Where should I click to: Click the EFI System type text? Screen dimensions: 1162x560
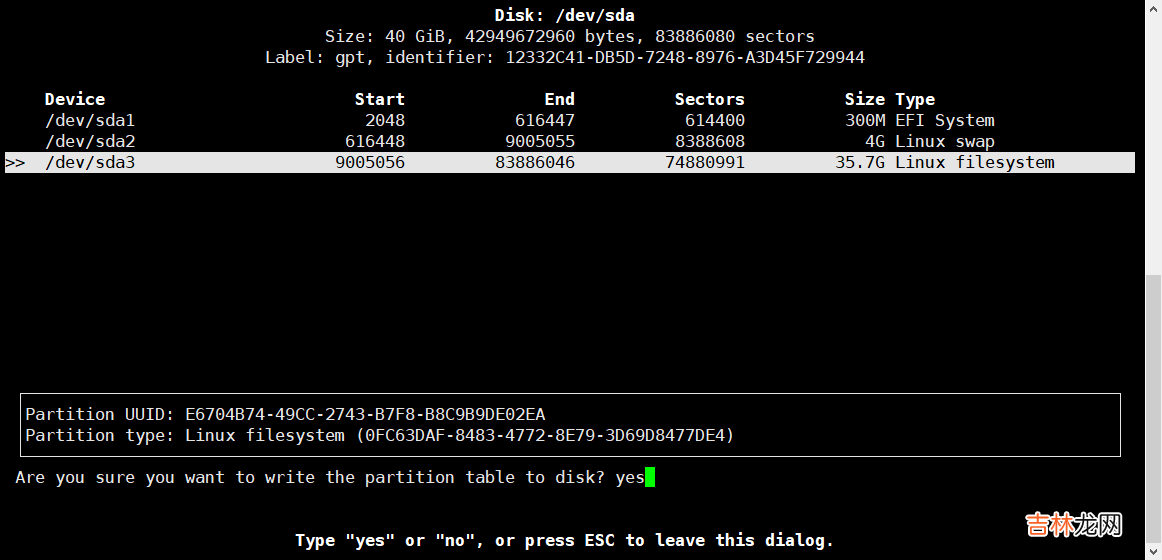pos(945,121)
